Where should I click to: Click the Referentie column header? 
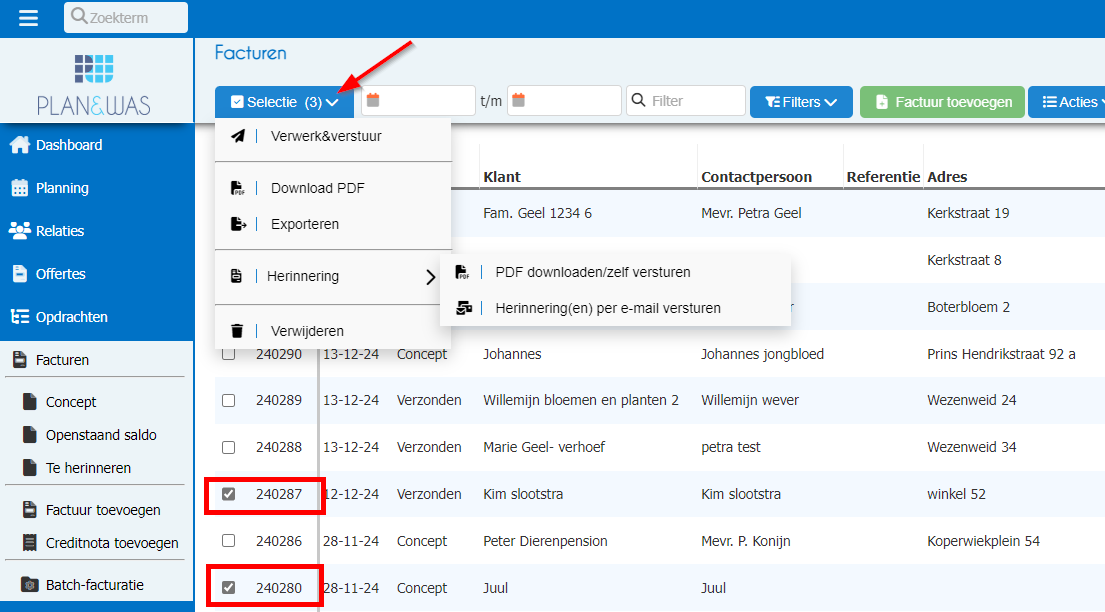coord(883,177)
